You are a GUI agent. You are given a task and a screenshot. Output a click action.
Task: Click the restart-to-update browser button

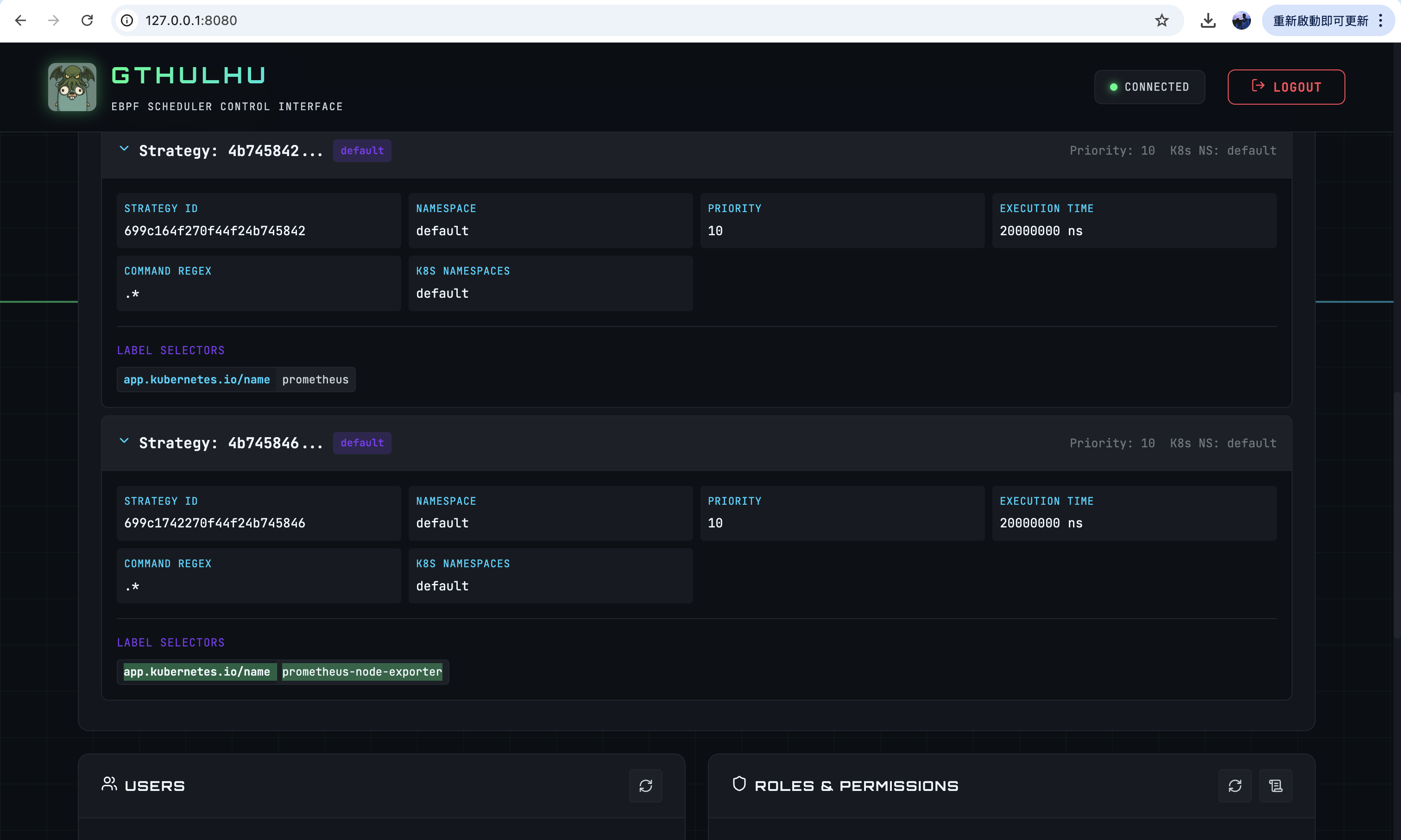[x=1320, y=21]
